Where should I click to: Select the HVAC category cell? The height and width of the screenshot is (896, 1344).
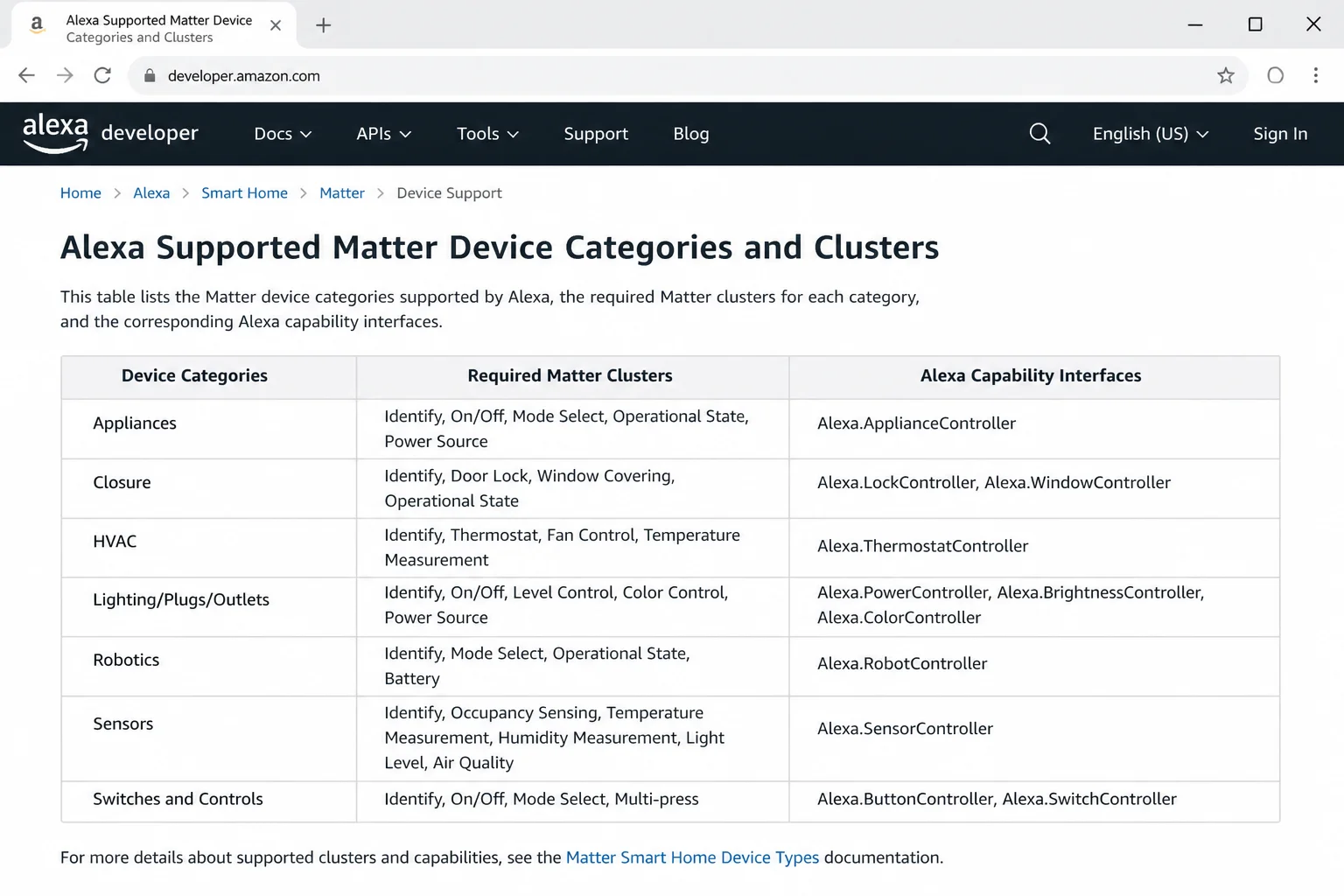click(x=209, y=548)
